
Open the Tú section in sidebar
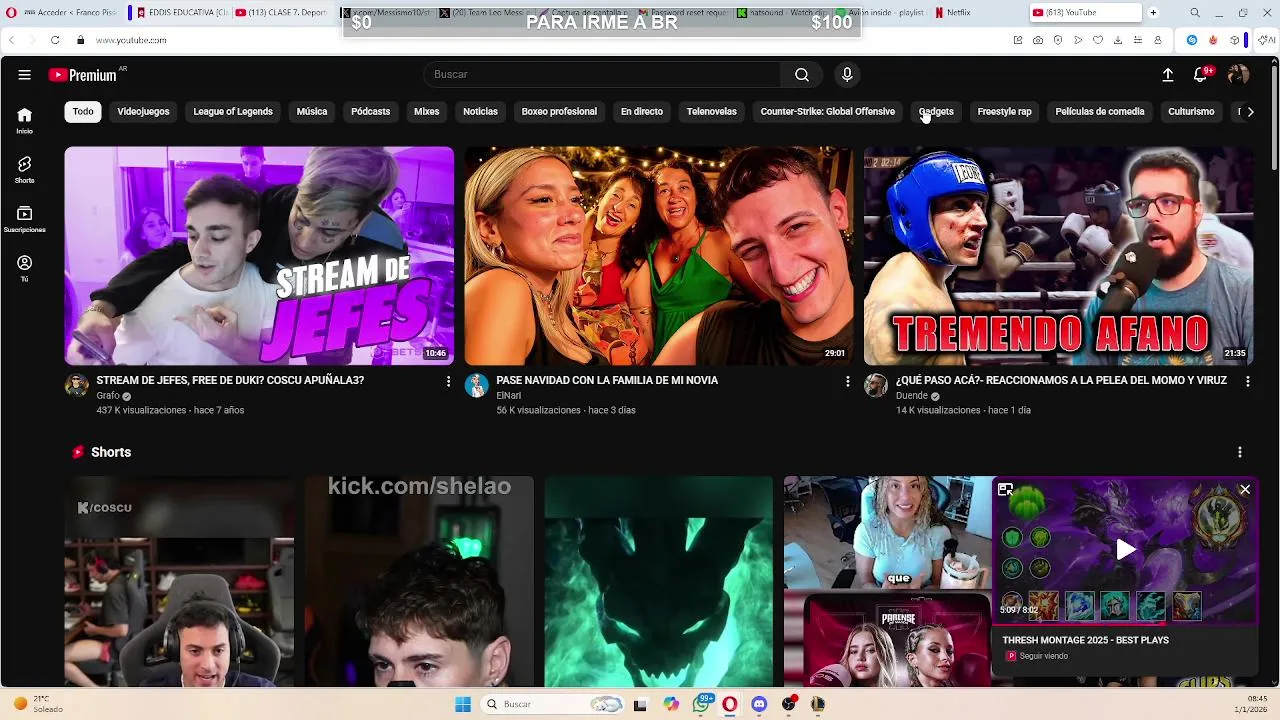pos(24,268)
